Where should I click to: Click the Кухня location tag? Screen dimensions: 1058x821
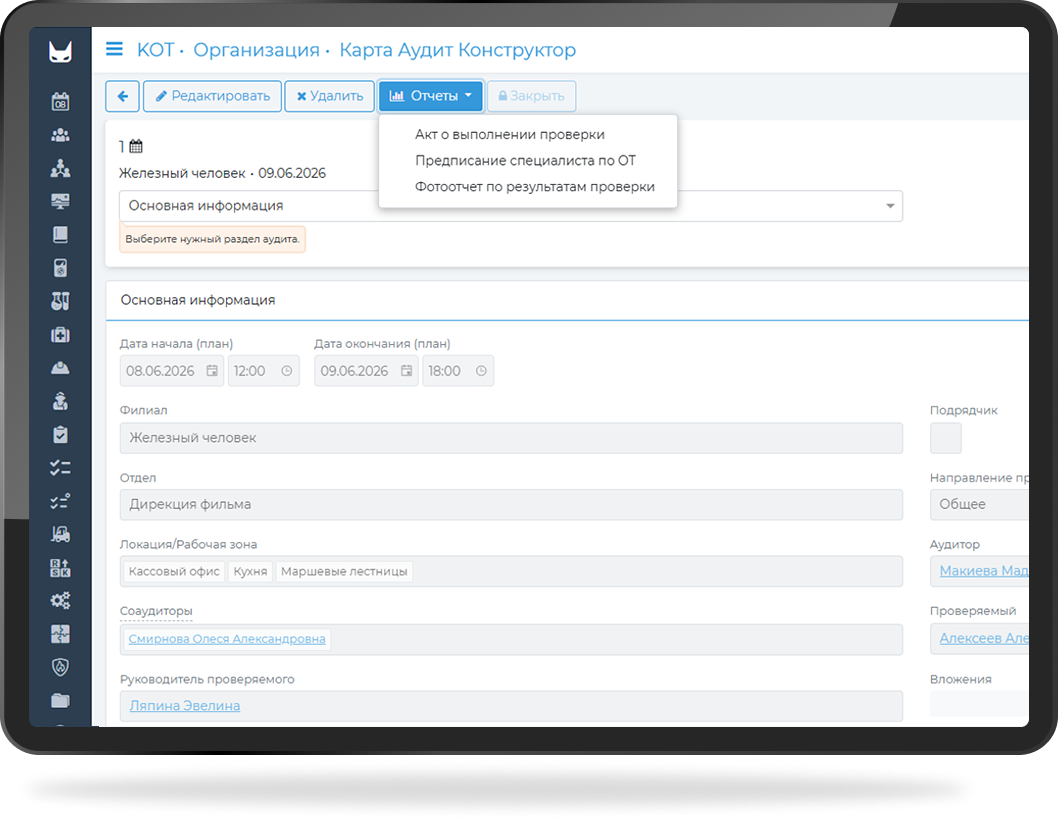coord(250,571)
